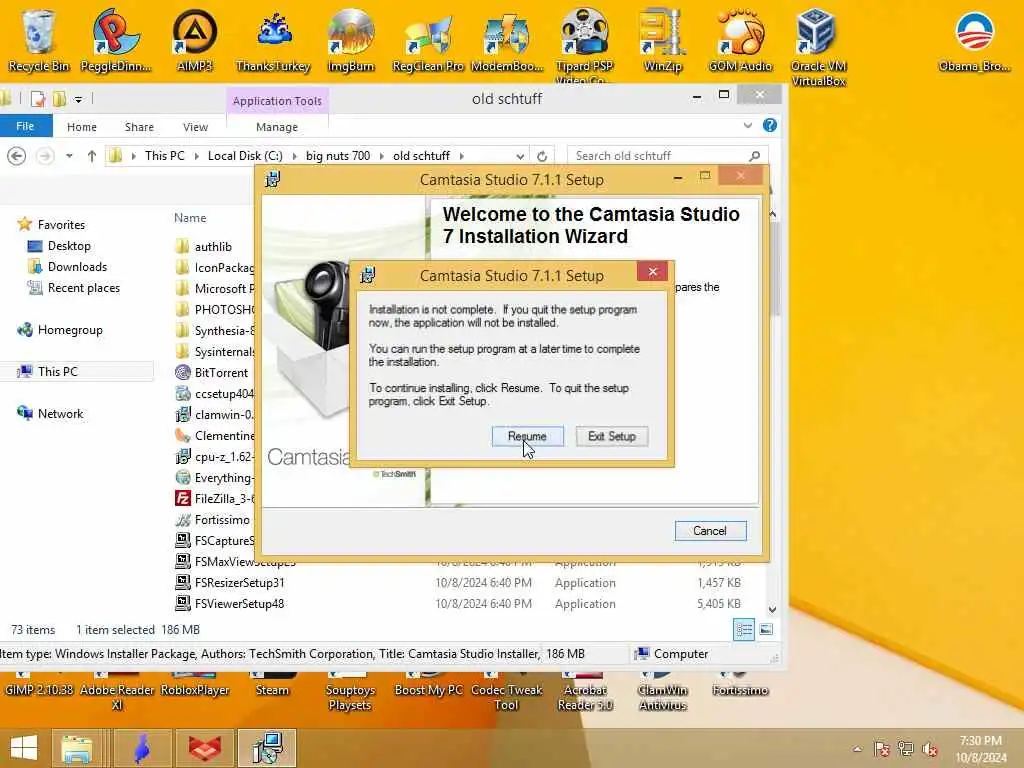Open the Recycle Bin desktop icon
The height and width of the screenshot is (768, 1024).
39,40
